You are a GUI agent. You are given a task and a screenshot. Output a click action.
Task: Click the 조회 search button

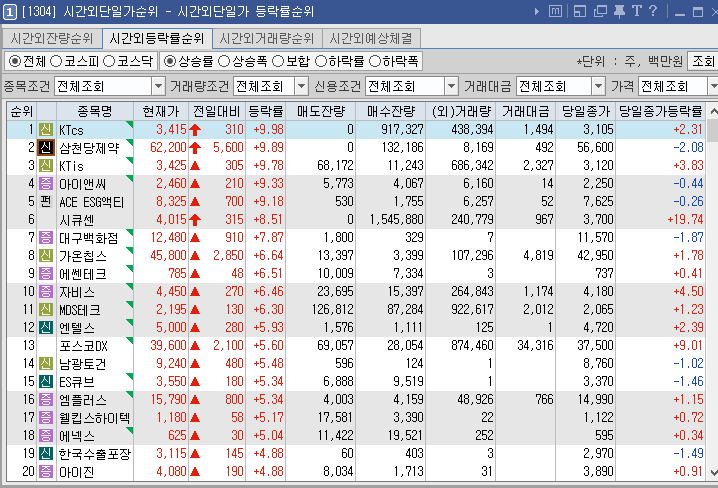(x=703, y=61)
